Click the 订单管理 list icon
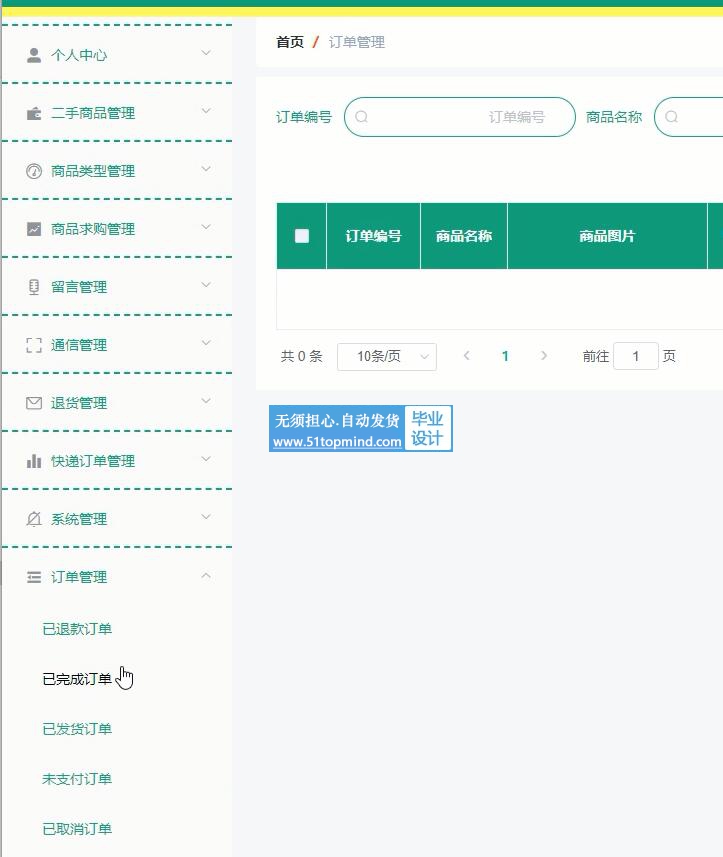This screenshot has height=857, width=723. [x=34, y=577]
